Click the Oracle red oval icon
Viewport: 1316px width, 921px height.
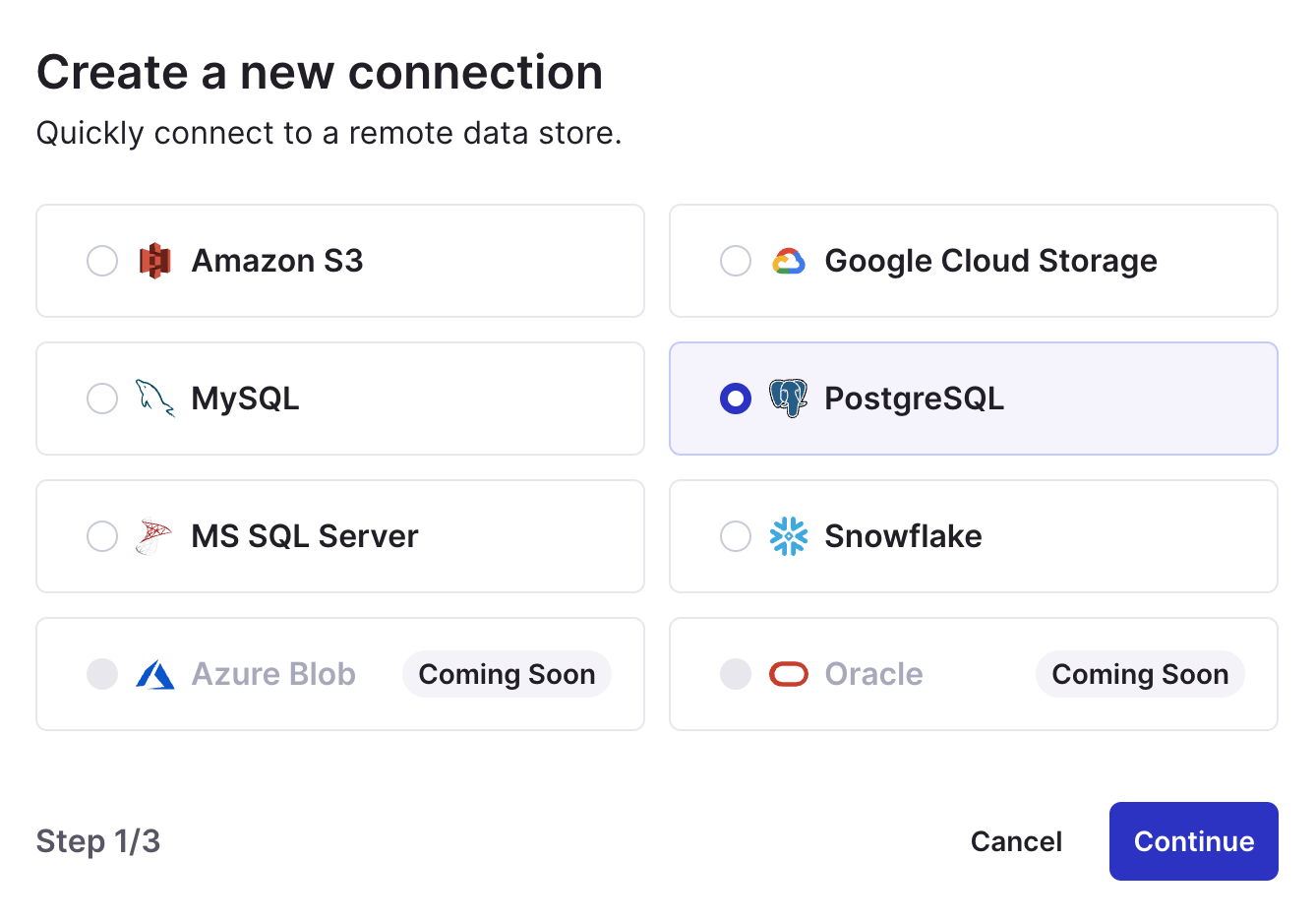click(789, 674)
